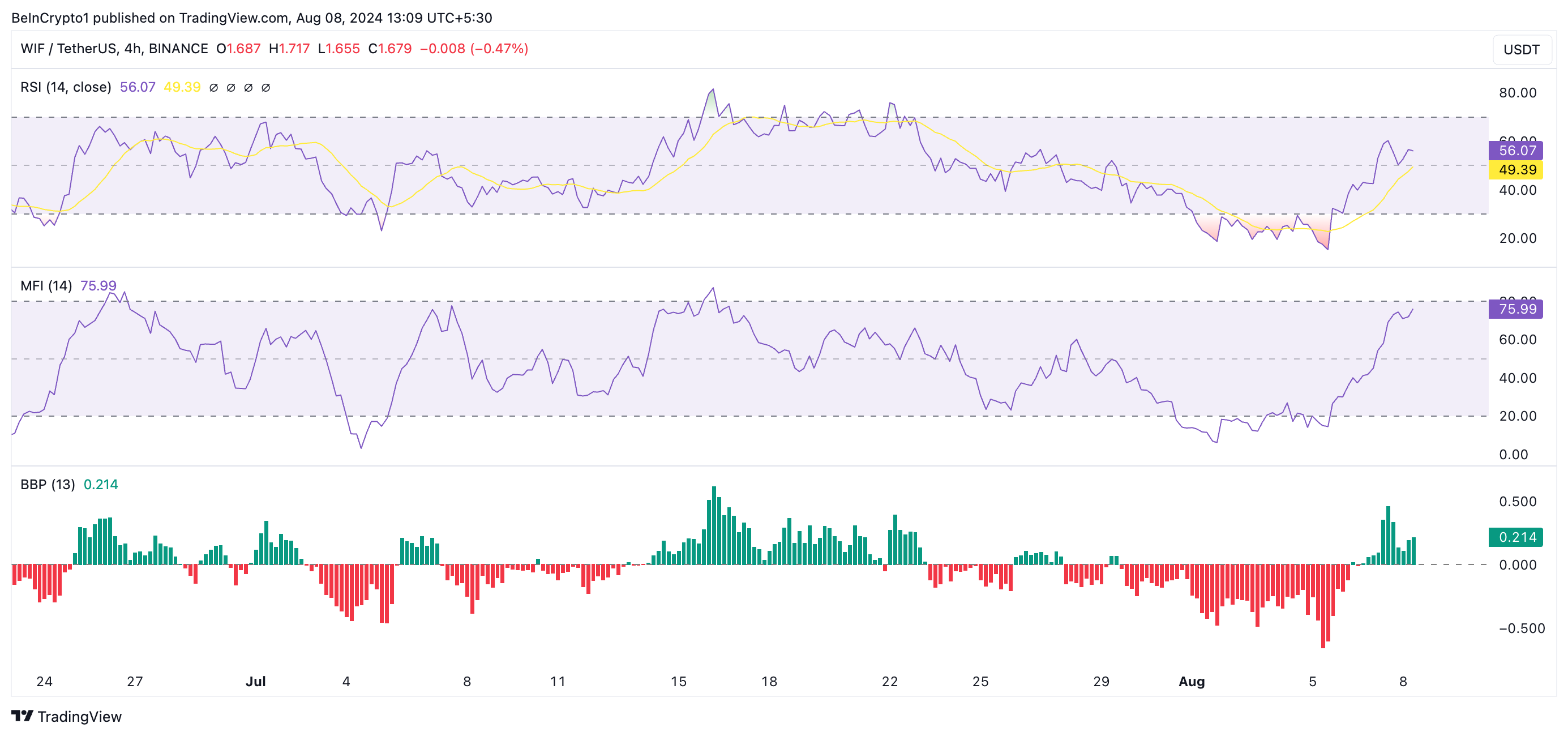
Task: Click the last empty-value symbol in RSI legend
Action: [266, 88]
